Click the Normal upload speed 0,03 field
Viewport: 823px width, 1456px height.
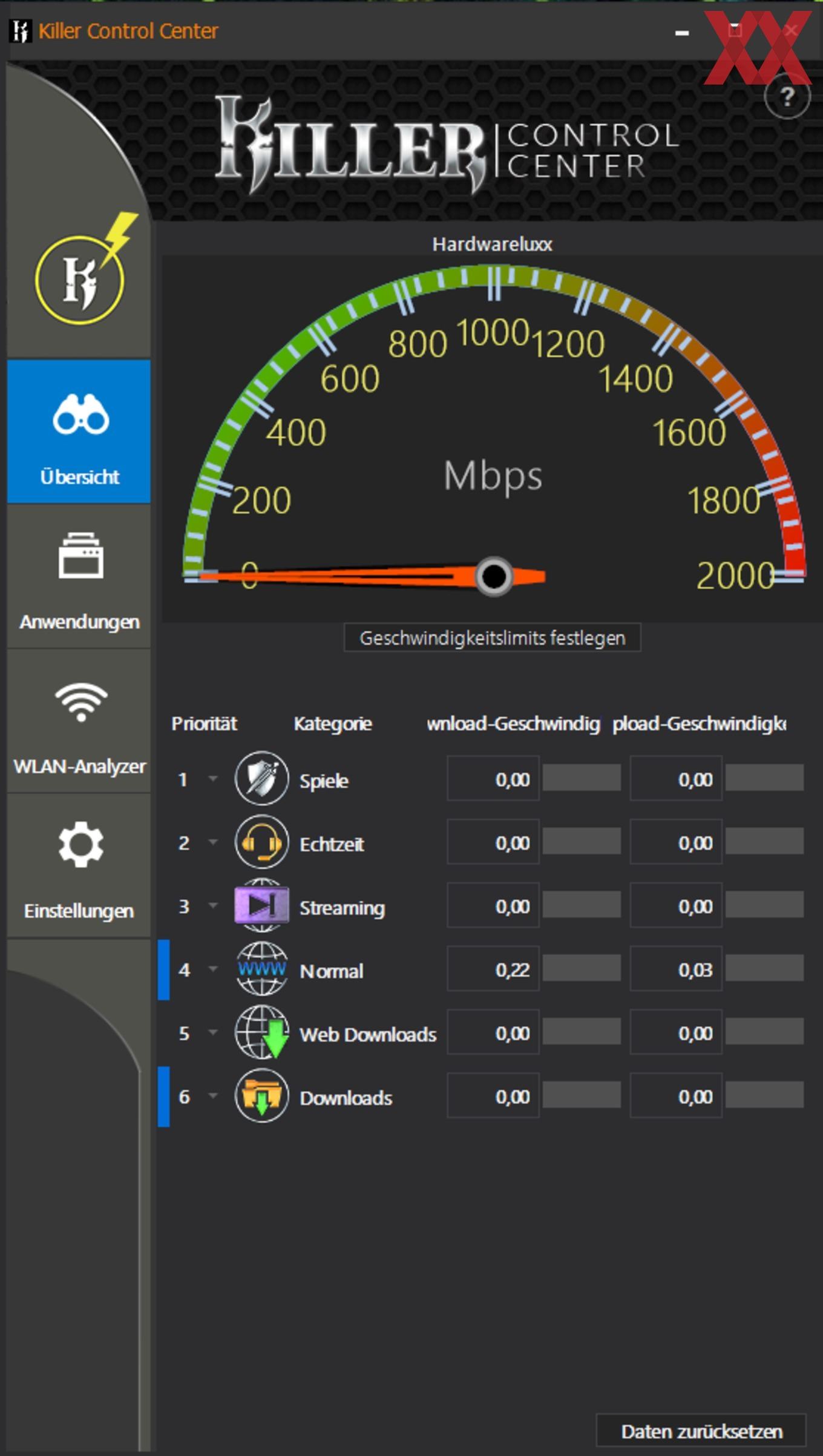676,969
